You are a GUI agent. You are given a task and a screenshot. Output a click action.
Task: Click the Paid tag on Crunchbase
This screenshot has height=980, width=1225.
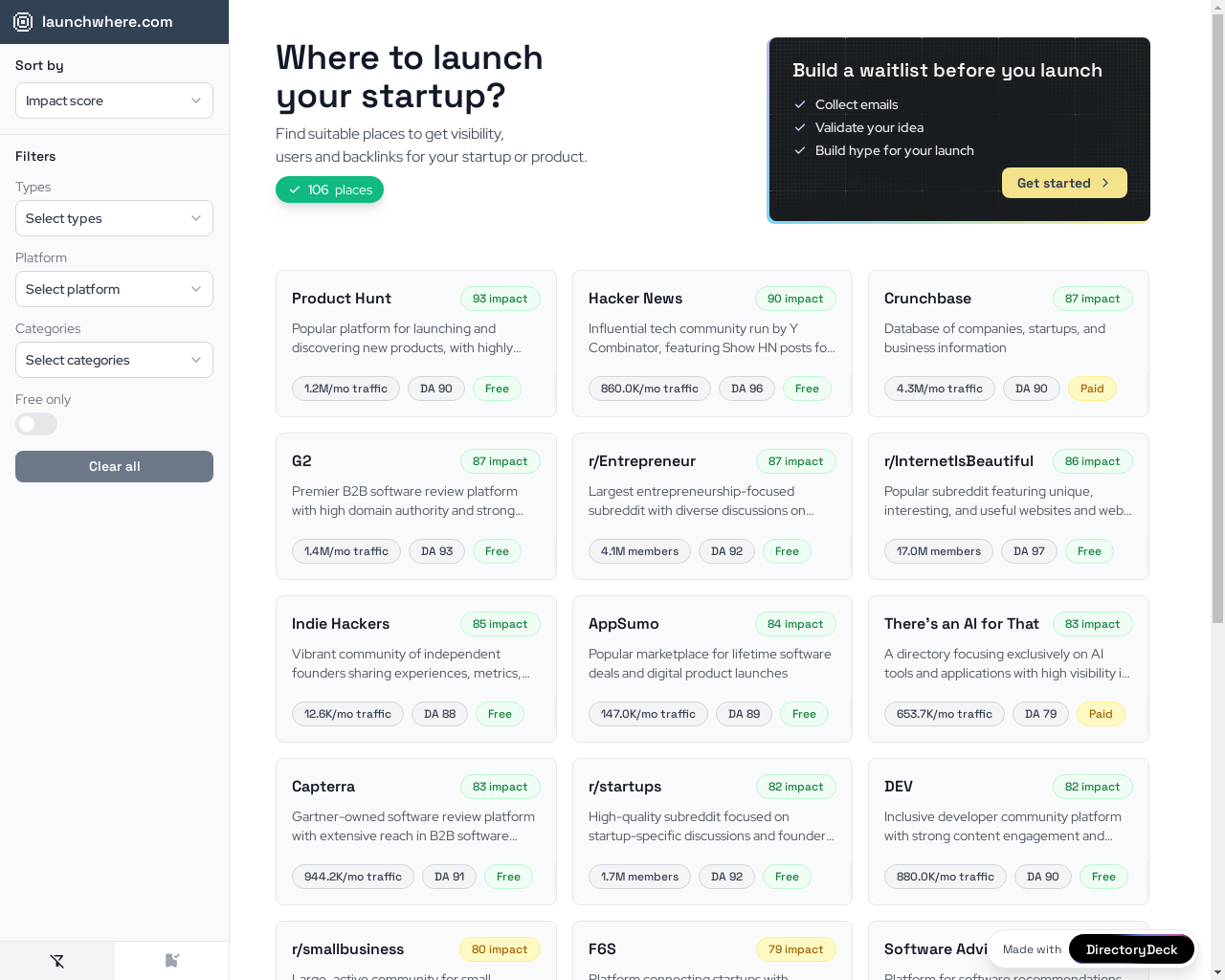tap(1092, 389)
